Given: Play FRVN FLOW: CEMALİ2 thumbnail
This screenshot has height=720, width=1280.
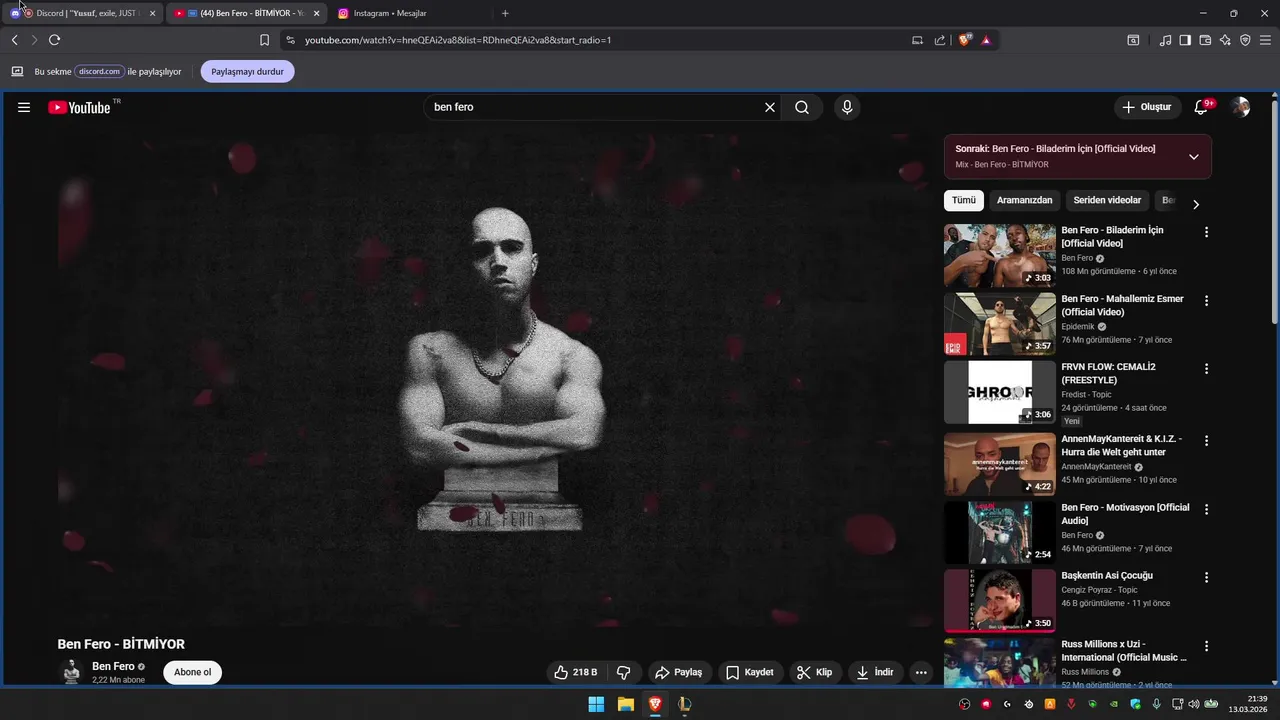Looking at the screenshot, I should pyautogui.click(x=1000, y=392).
